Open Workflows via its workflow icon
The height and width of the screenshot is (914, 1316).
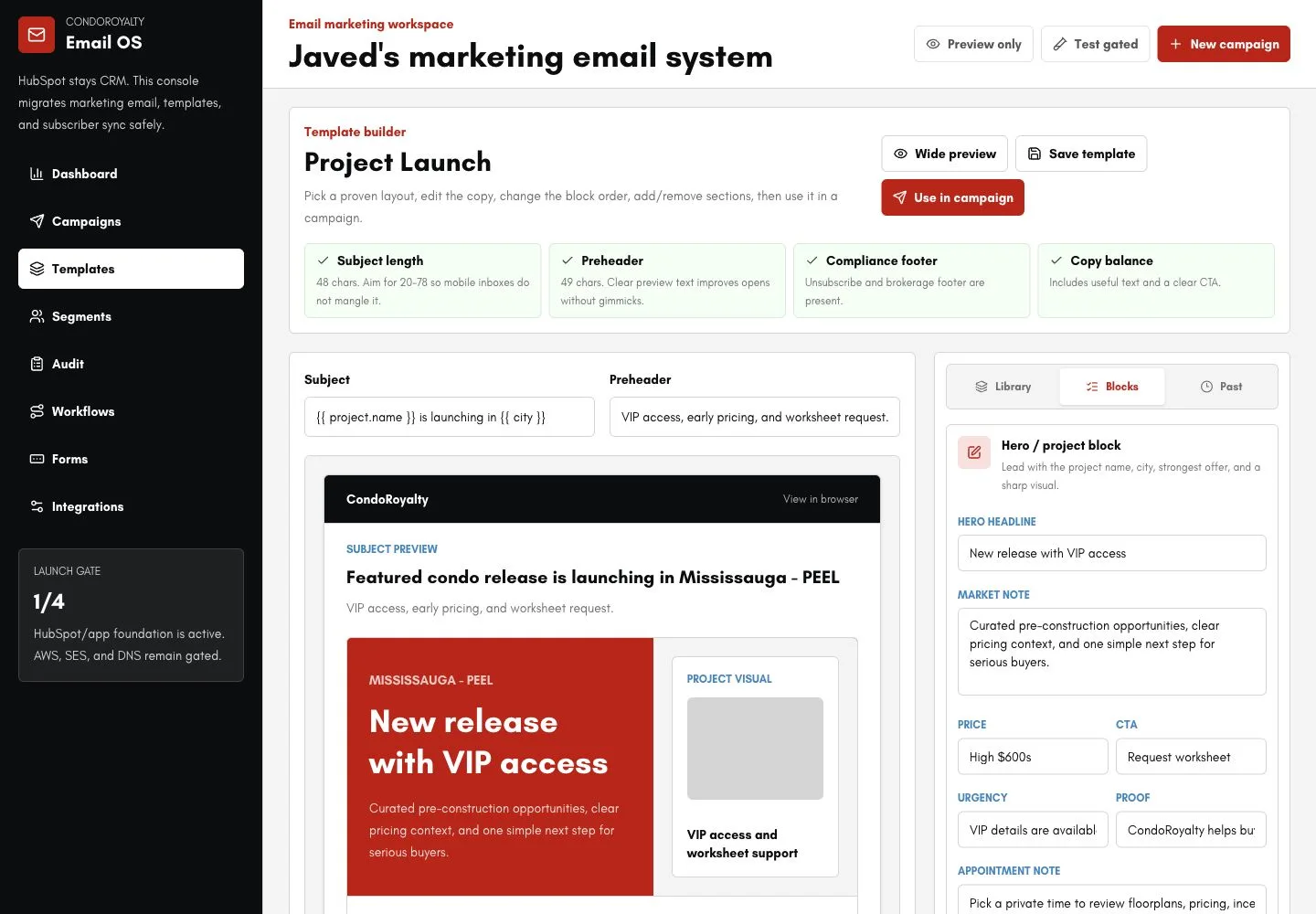(37, 411)
